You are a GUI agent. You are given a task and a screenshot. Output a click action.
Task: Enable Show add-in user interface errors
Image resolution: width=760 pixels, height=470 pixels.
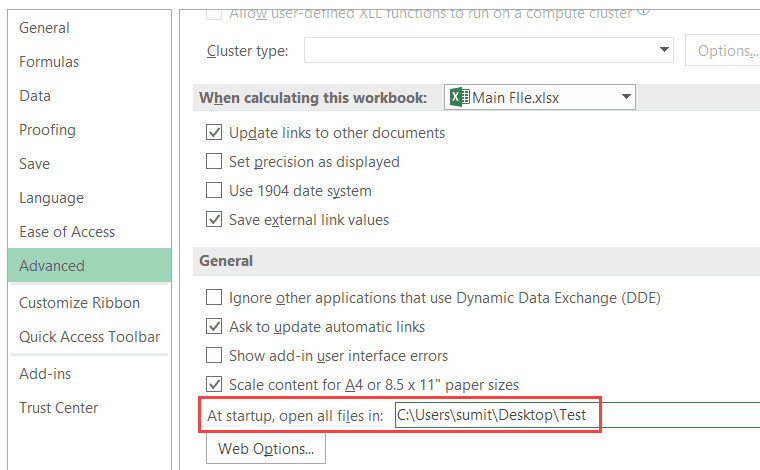pyautogui.click(x=214, y=355)
